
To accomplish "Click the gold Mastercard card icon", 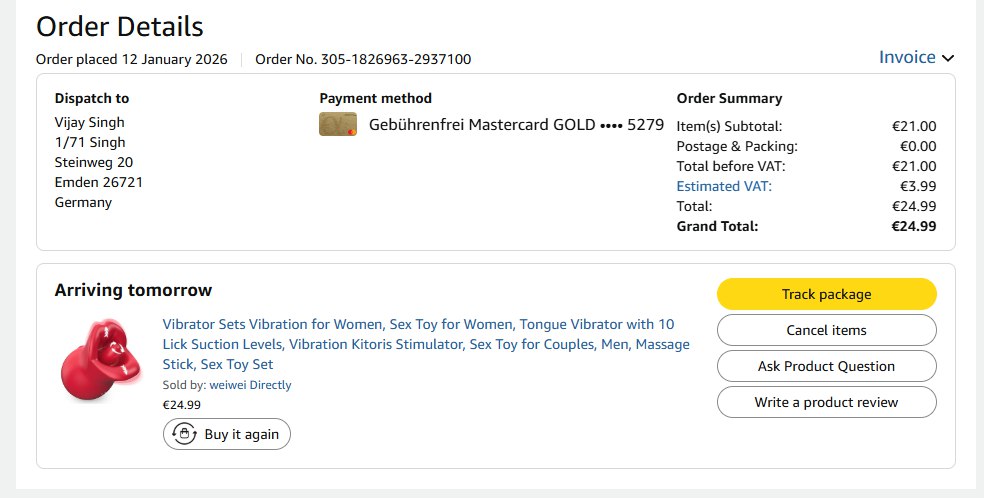I will pyautogui.click(x=338, y=125).
